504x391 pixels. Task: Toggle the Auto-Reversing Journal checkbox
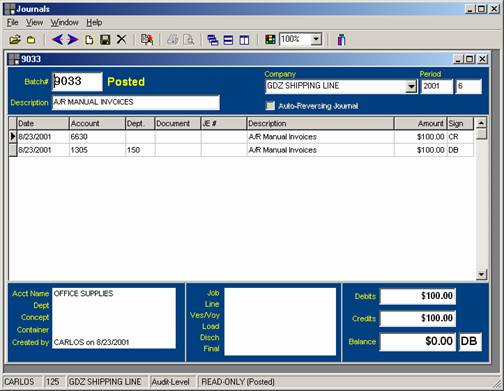point(270,106)
